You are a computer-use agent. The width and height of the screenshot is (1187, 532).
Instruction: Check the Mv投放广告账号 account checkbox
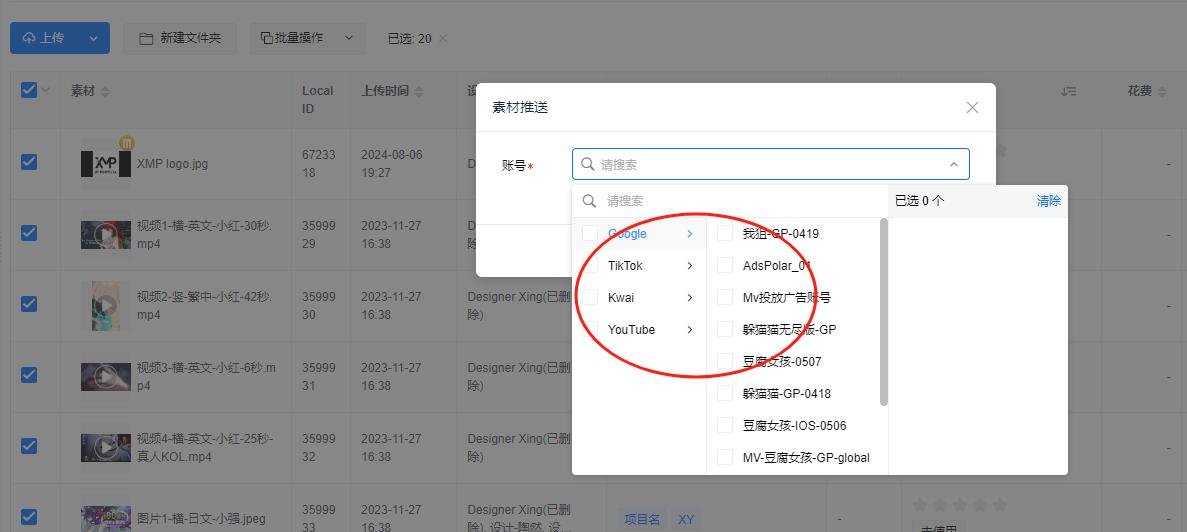pyautogui.click(x=724, y=297)
